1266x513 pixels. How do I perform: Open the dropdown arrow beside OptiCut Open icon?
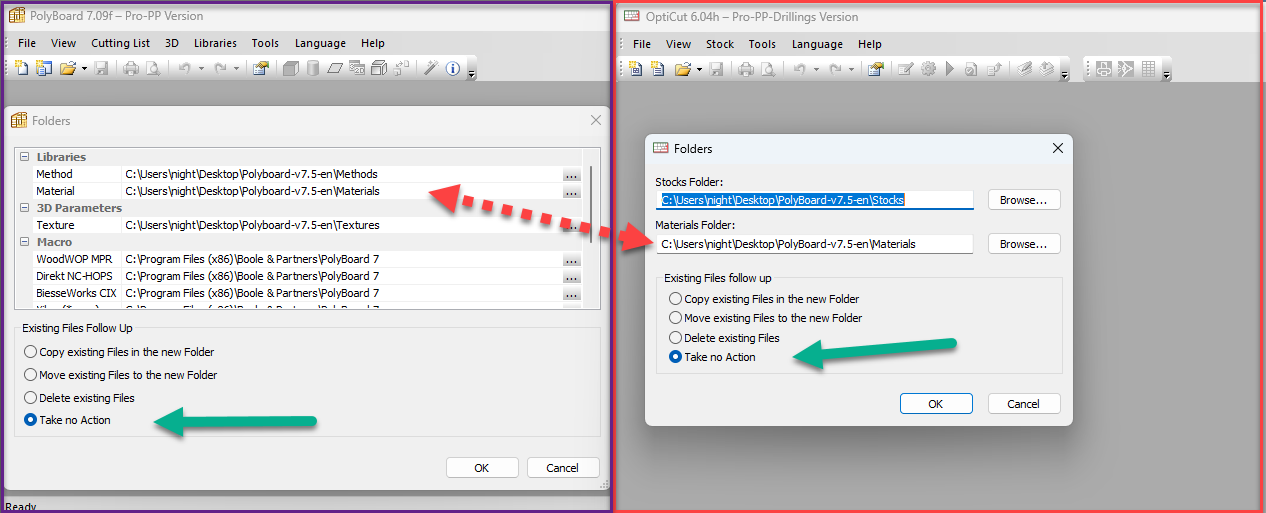[x=699, y=68]
